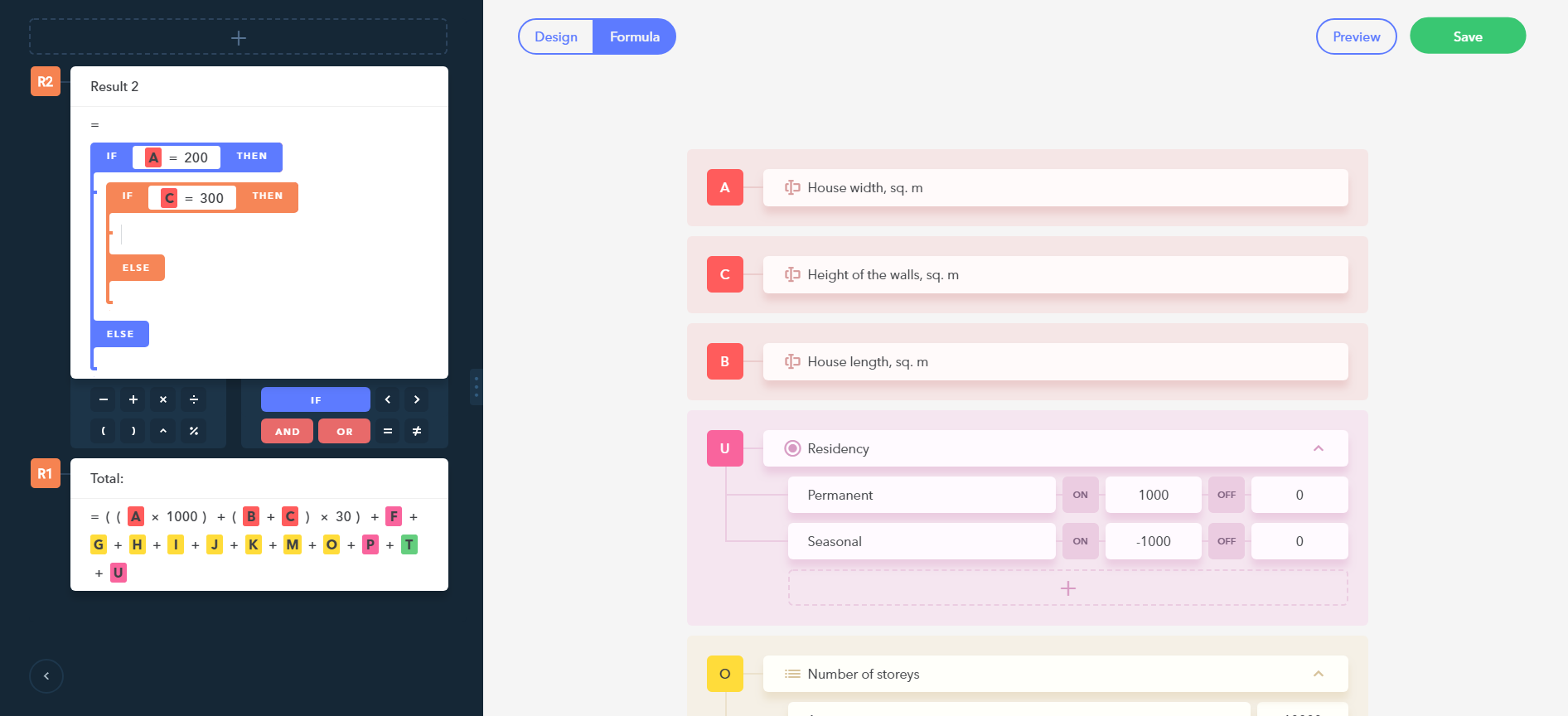Screen dimensions: 1568x716
Task: Select the R1 result badge
Action: click(46, 473)
